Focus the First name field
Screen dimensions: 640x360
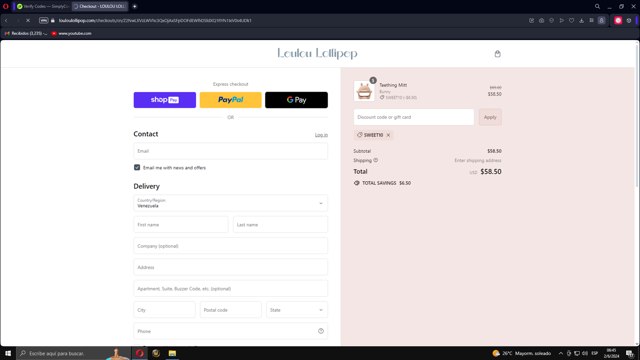pos(181,224)
